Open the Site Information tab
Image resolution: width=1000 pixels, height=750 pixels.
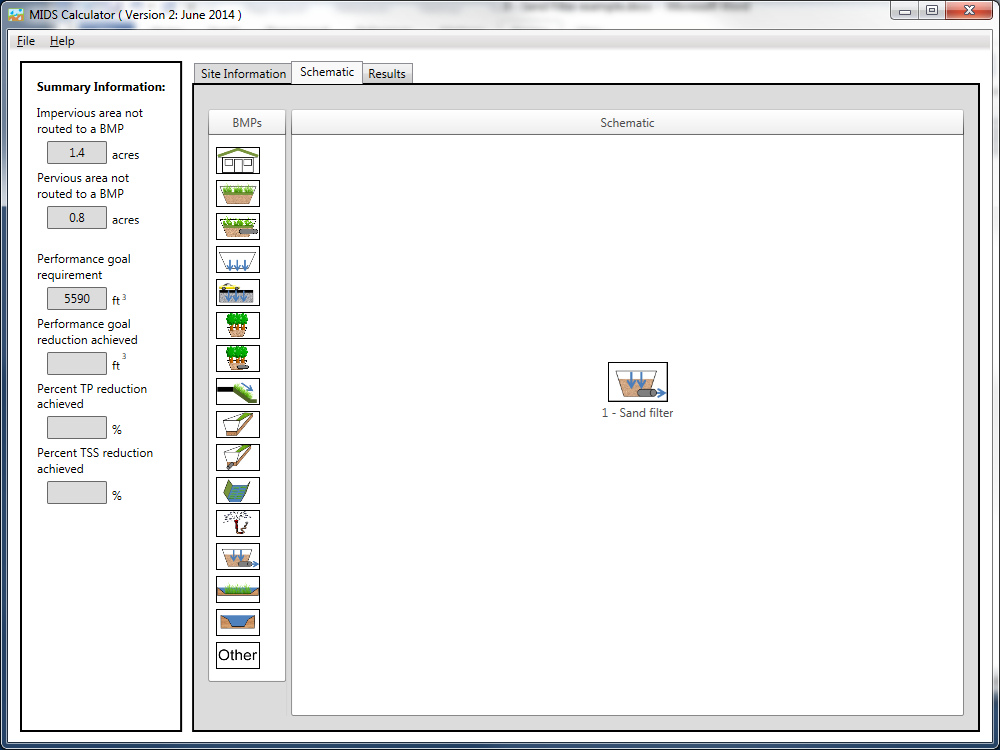[242, 72]
